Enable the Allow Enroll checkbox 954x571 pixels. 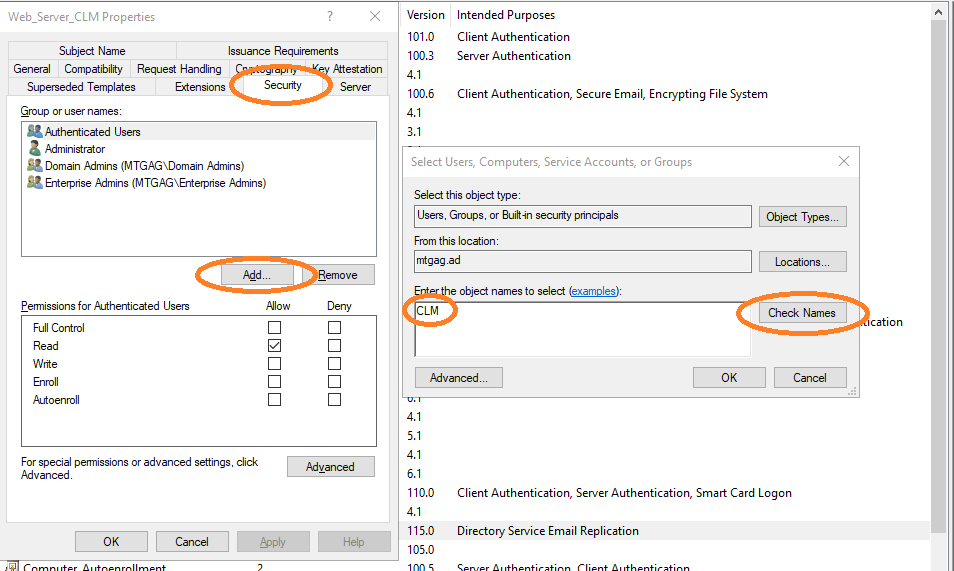[x=274, y=382]
